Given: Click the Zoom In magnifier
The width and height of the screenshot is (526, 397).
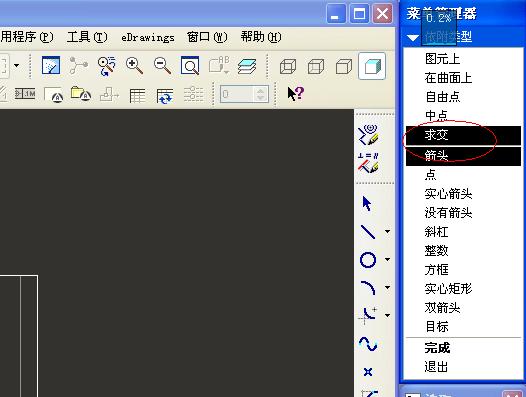Looking at the screenshot, I should (134, 65).
